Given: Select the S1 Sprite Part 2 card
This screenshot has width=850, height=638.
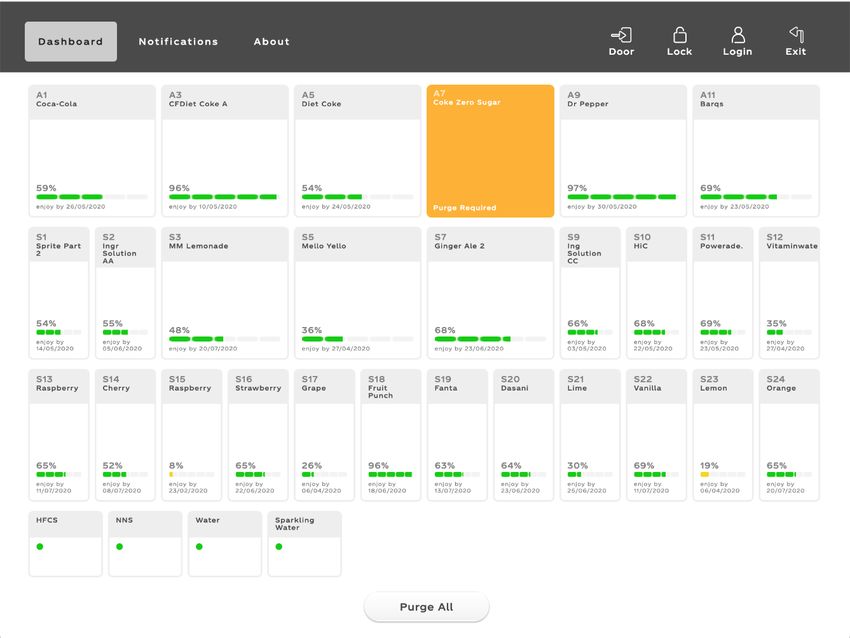Looking at the screenshot, I should click(59, 293).
